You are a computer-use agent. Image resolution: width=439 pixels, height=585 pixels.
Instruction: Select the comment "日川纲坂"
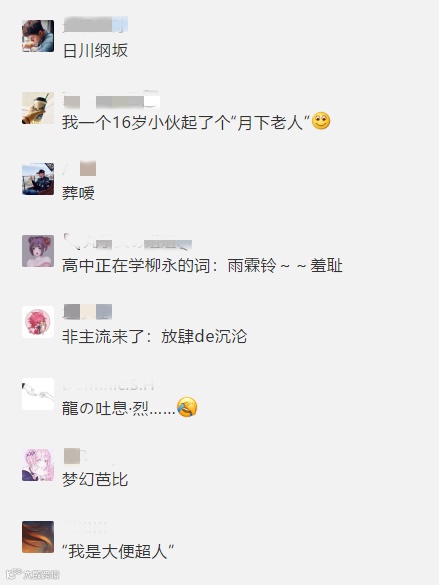[95, 51]
